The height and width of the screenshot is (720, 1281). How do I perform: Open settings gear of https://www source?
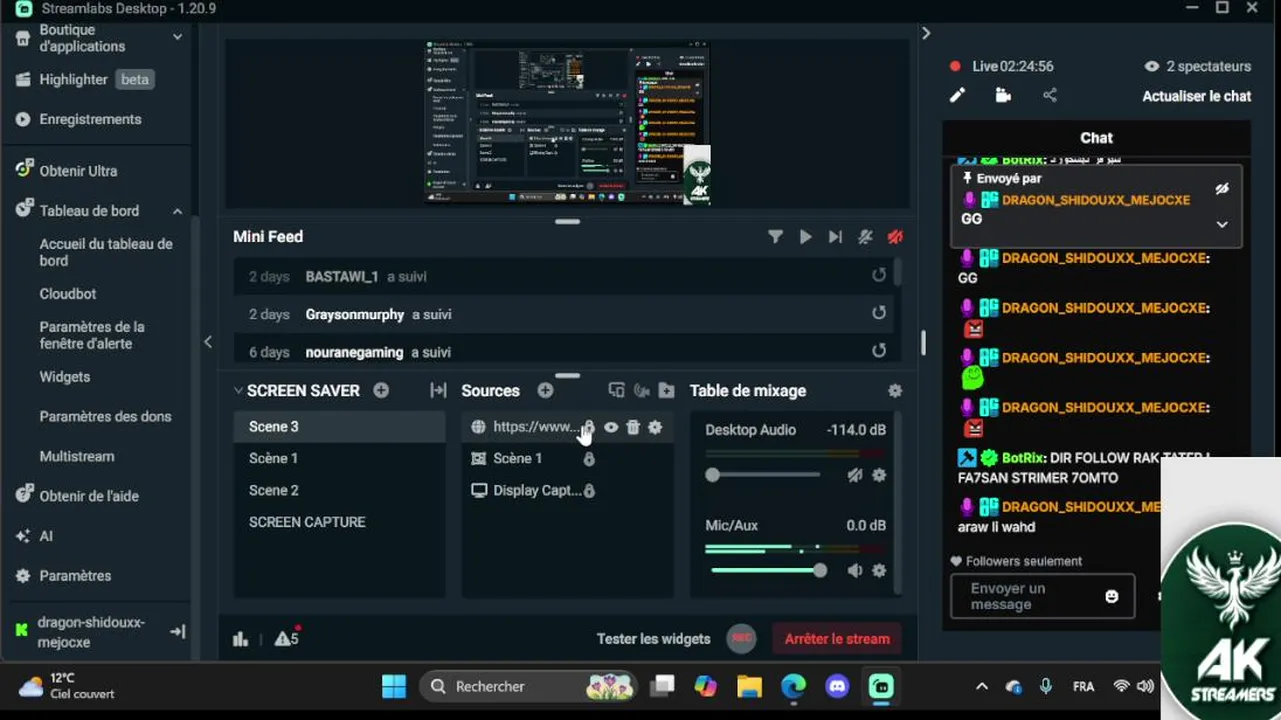coord(655,427)
